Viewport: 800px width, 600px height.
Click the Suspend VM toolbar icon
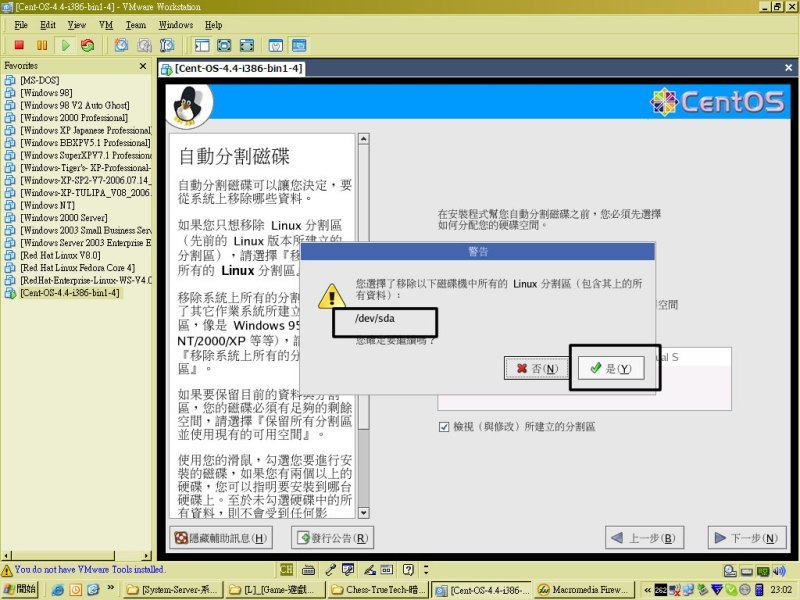pos(42,45)
